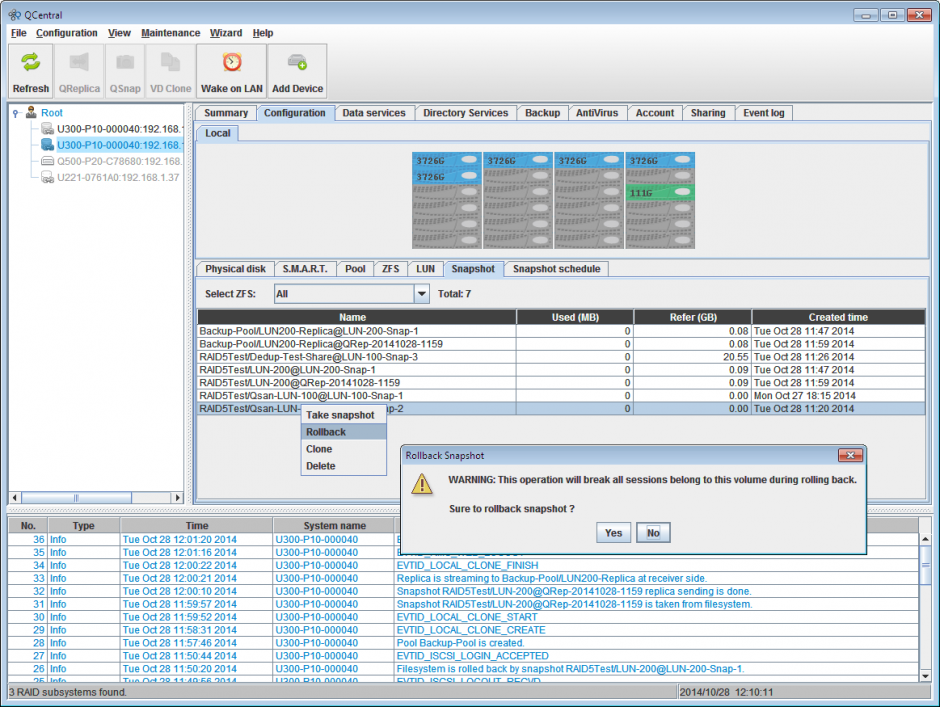Image resolution: width=940 pixels, height=707 pixels.
Task: Click the green 111G disk slot
Action: (660, 192)
